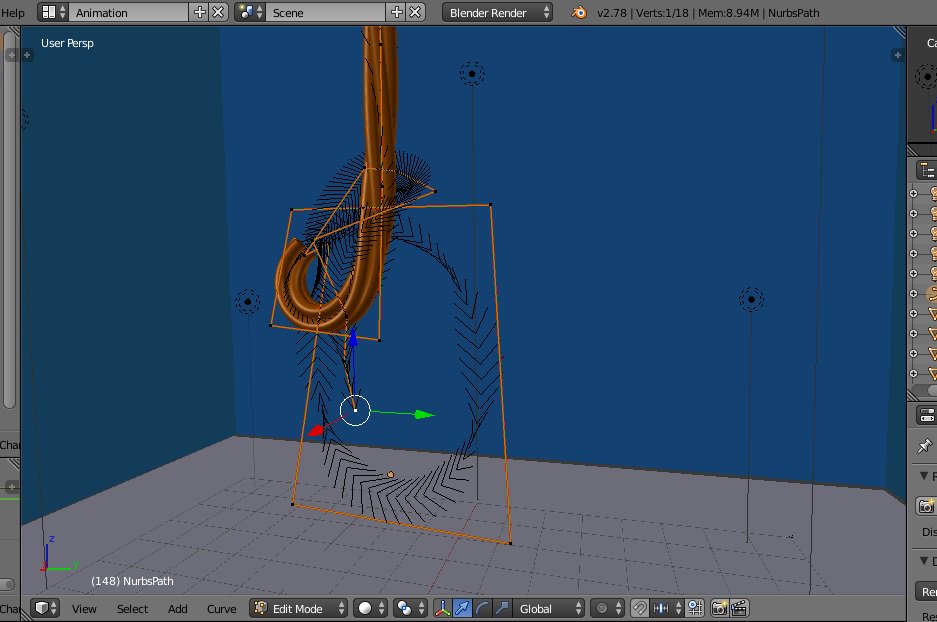937x622 pixels.
Task: Delete the Animation screen layout
Action: (x=219, y=13)
